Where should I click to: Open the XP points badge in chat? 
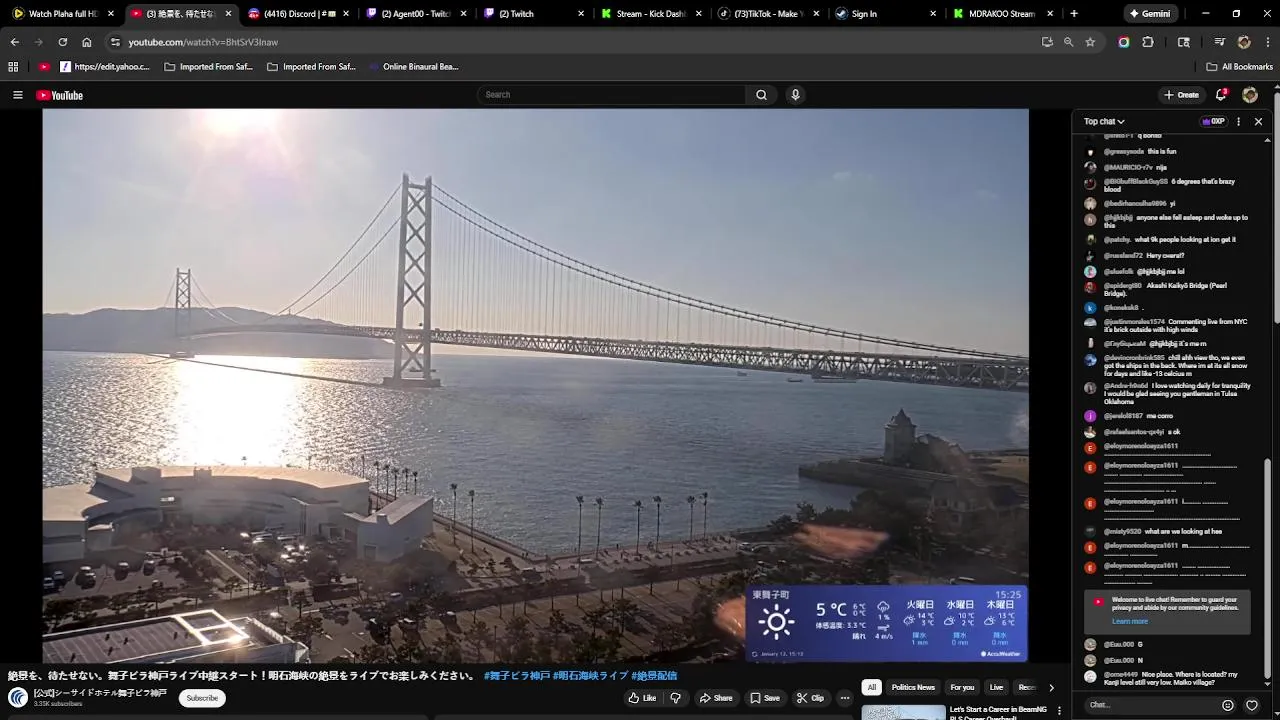(1213, 122)
